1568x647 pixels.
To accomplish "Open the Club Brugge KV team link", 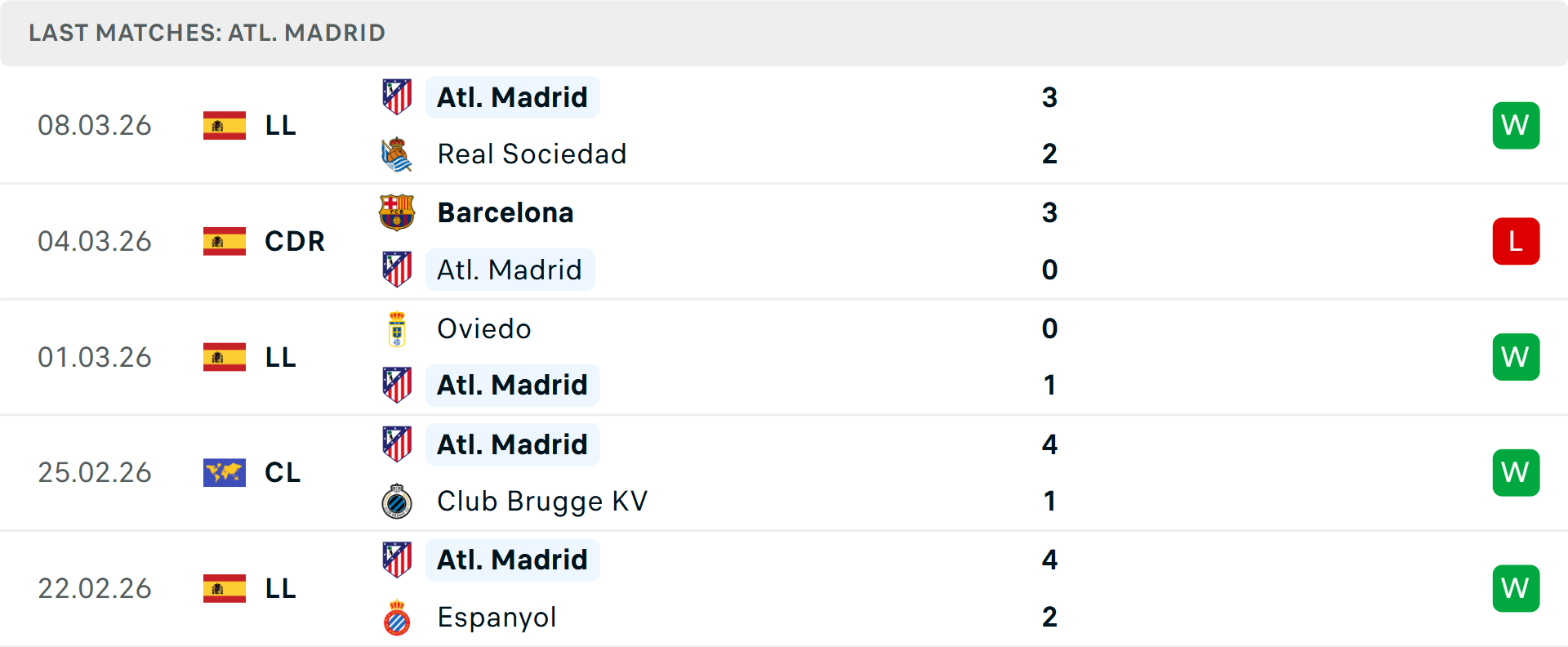I will click(x=542, y=502).
